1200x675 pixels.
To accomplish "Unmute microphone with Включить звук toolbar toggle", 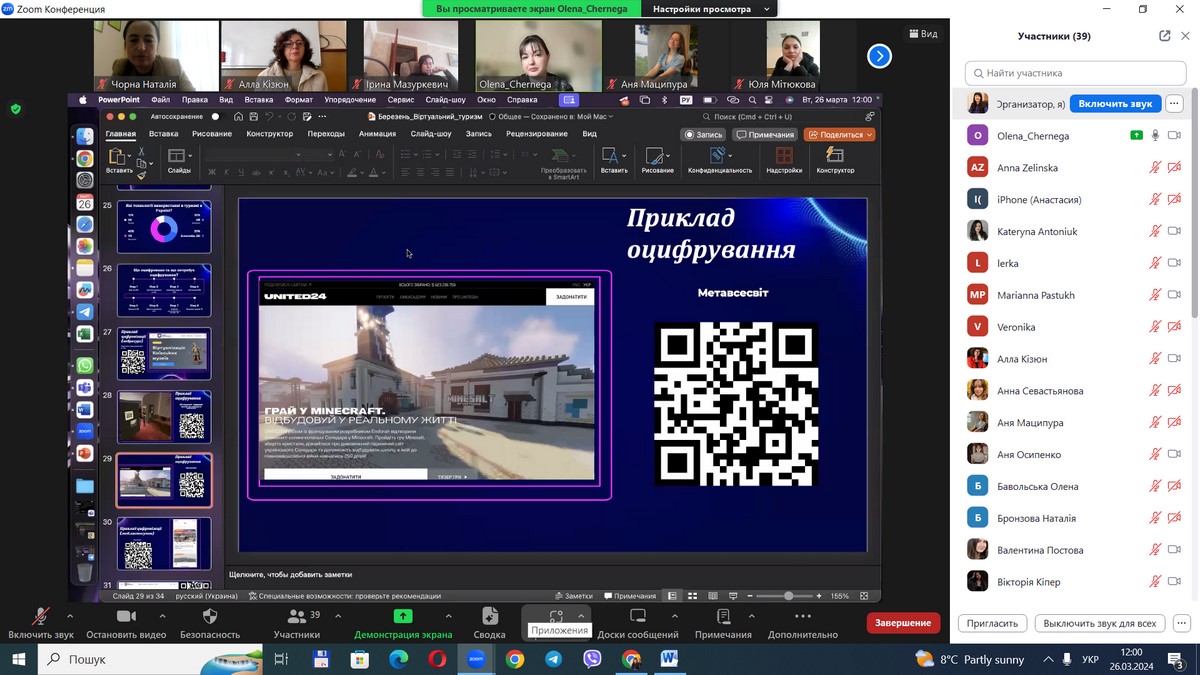I will coord(41,617).
